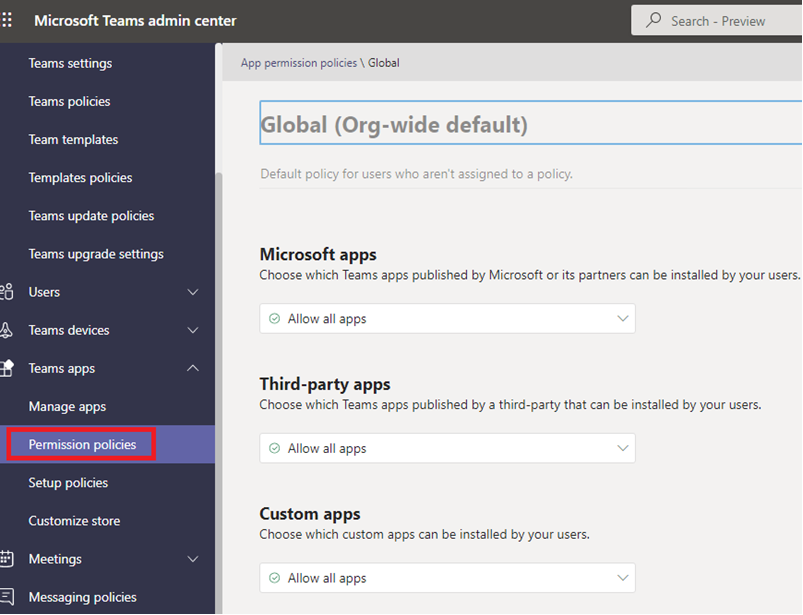Go to Team templates
This screenshot has width=803, height=615.
73,139
